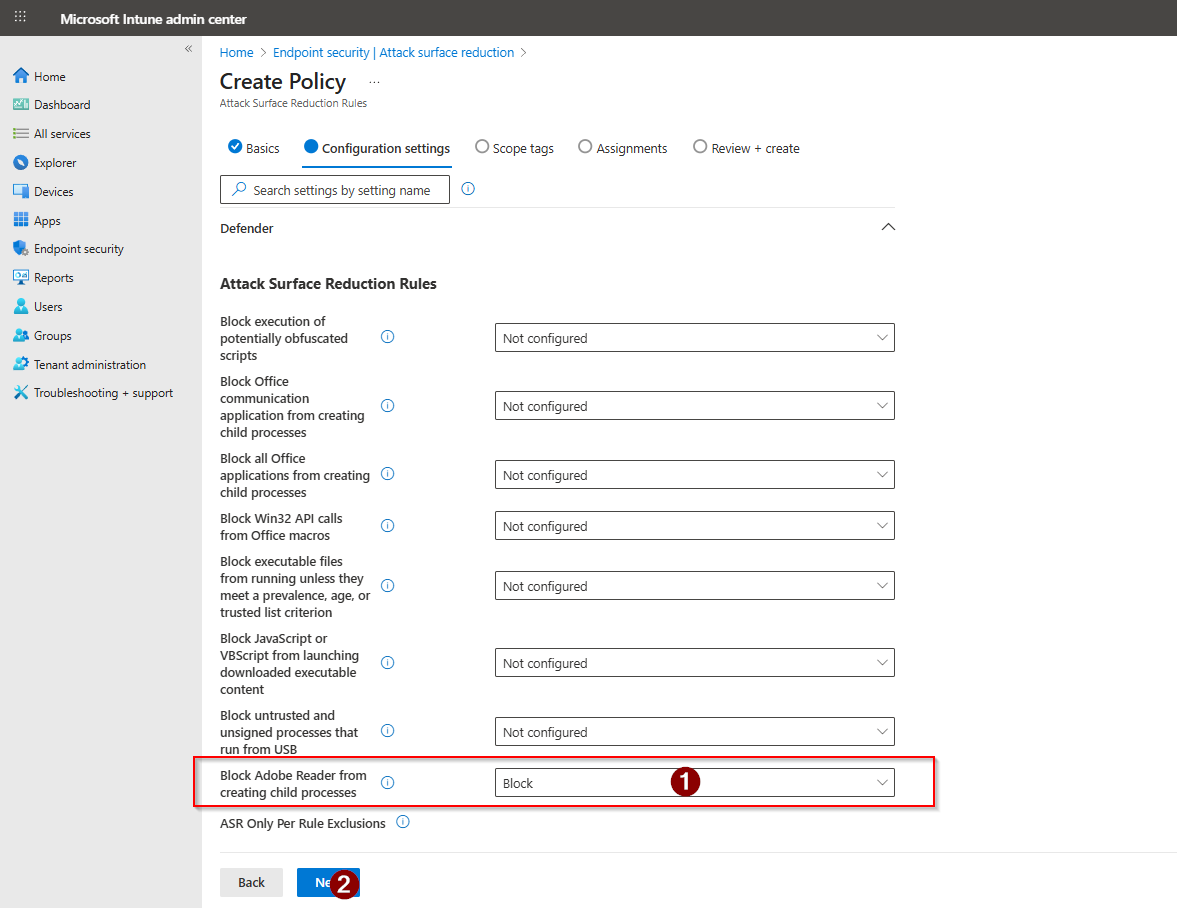Open the Endpoint security section in sidebar
The width and height of the screenshot is (1177, 908).
78,248
